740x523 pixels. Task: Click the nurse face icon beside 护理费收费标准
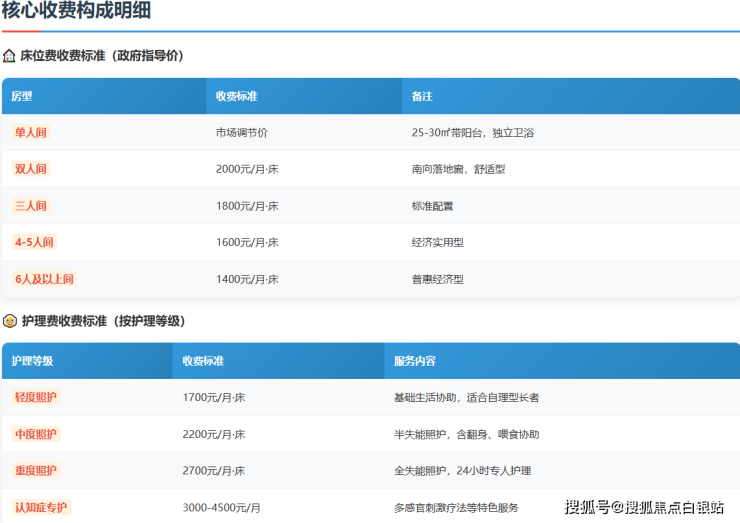pos(10,321)
